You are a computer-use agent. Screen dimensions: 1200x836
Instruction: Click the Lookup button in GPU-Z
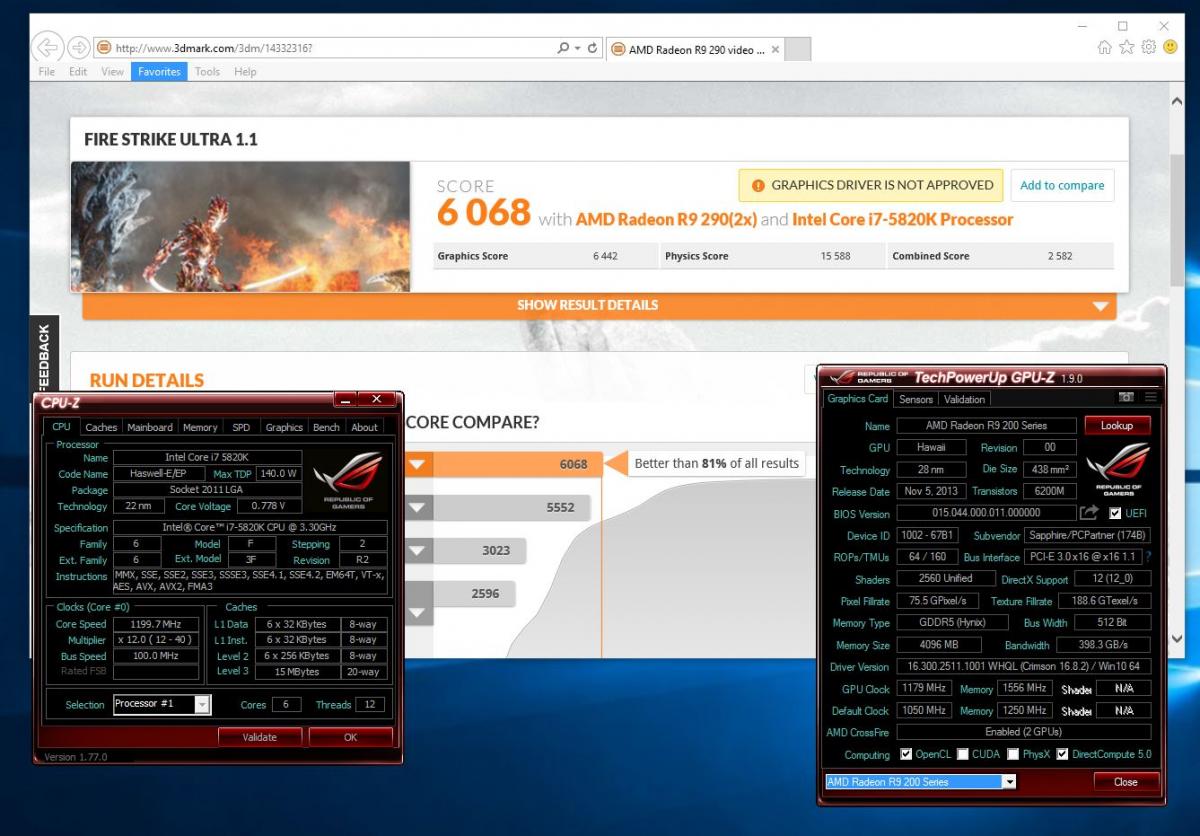1117,425
